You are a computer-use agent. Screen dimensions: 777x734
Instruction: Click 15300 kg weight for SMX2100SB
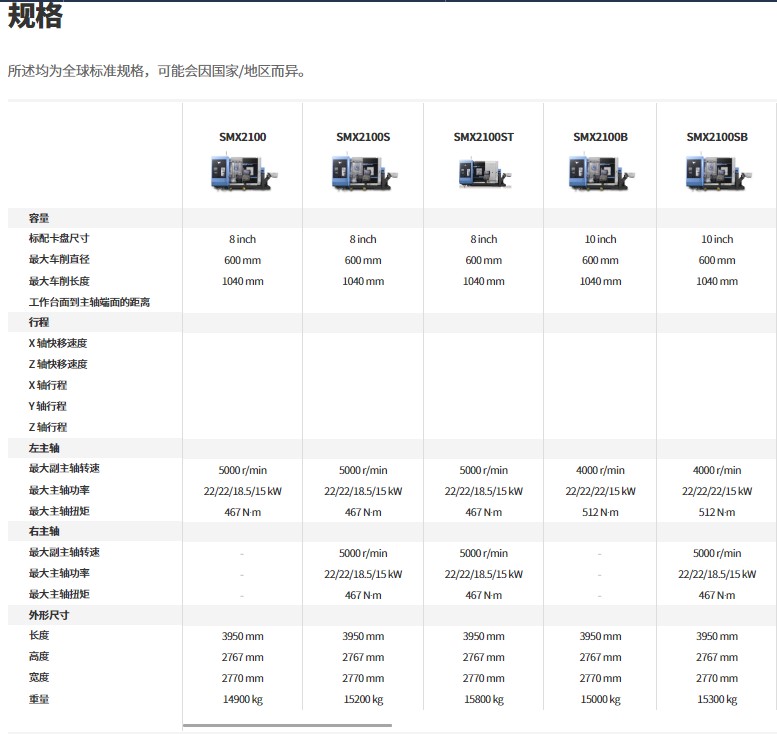pyautogui.click(x=717, y=699)
